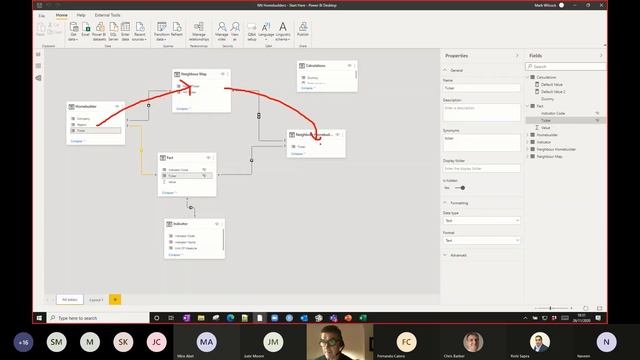Image resolution: width=640 pixels, height=360 pixels.
Task: Collapse the Properties pane
Action: pos(517,56)
